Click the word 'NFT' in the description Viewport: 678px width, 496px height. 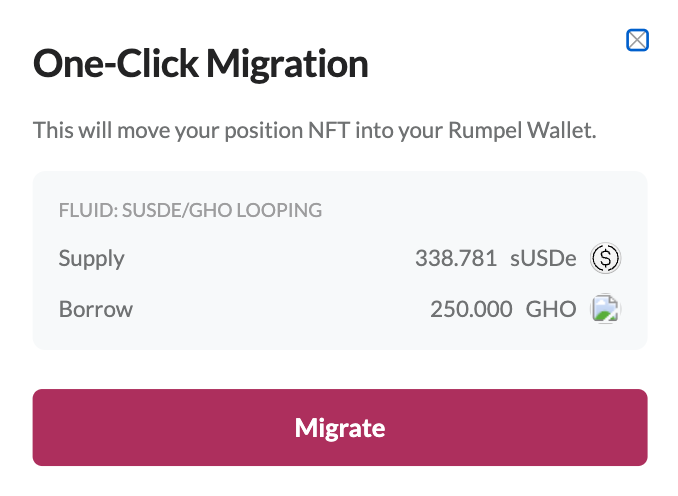pyautogui.click(x=329, y=130)
